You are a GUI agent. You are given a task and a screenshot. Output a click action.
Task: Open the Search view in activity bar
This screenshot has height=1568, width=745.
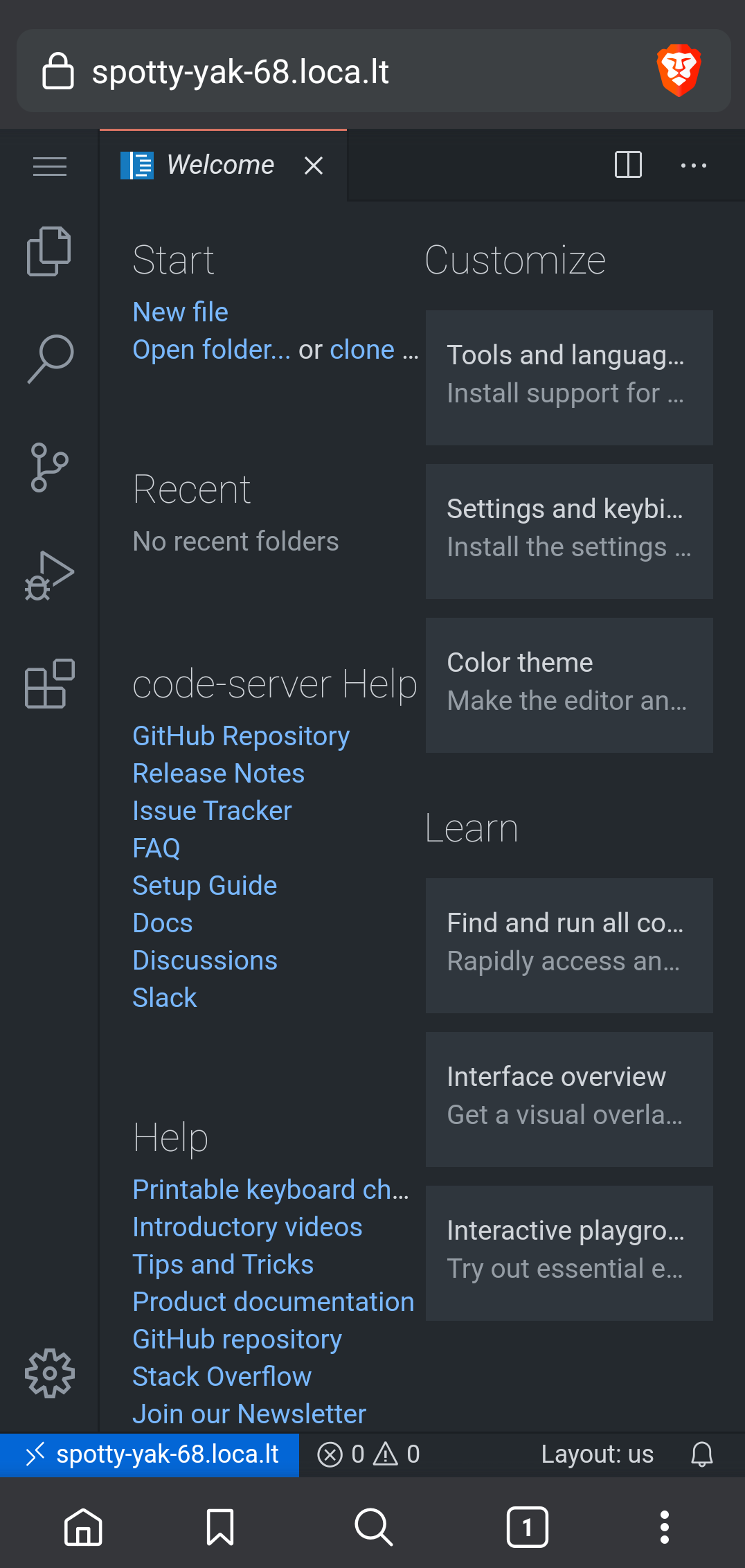point(49,359)
